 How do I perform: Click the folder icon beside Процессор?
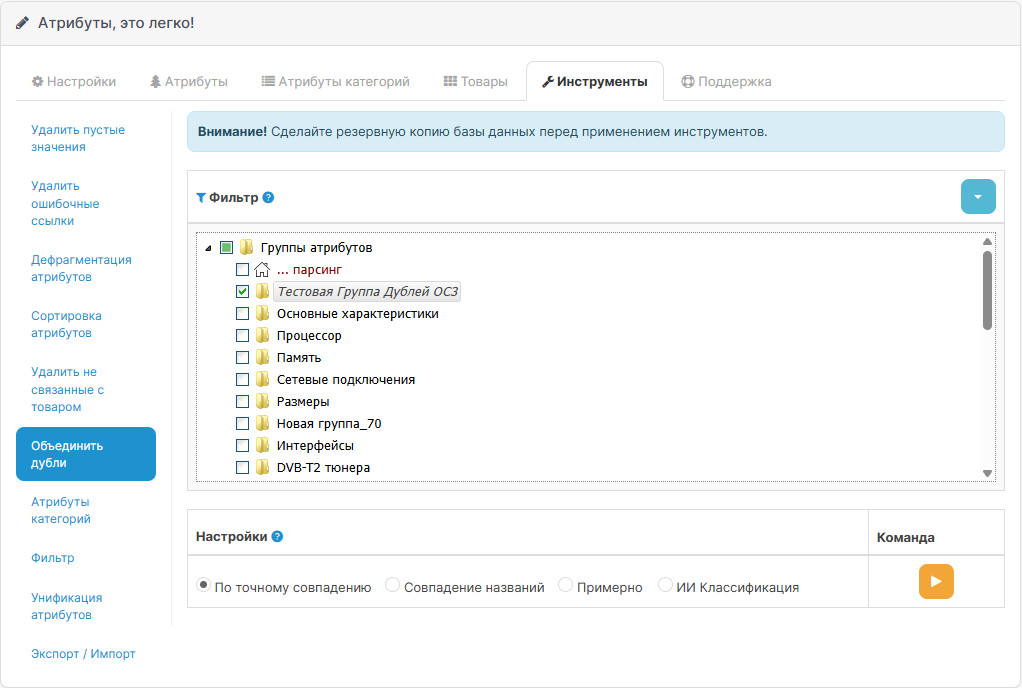262,336
